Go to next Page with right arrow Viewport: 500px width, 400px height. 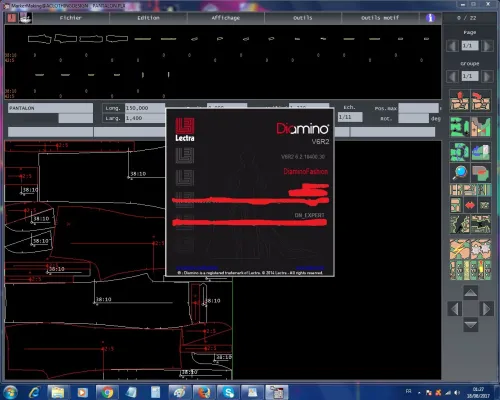(487, 46)
